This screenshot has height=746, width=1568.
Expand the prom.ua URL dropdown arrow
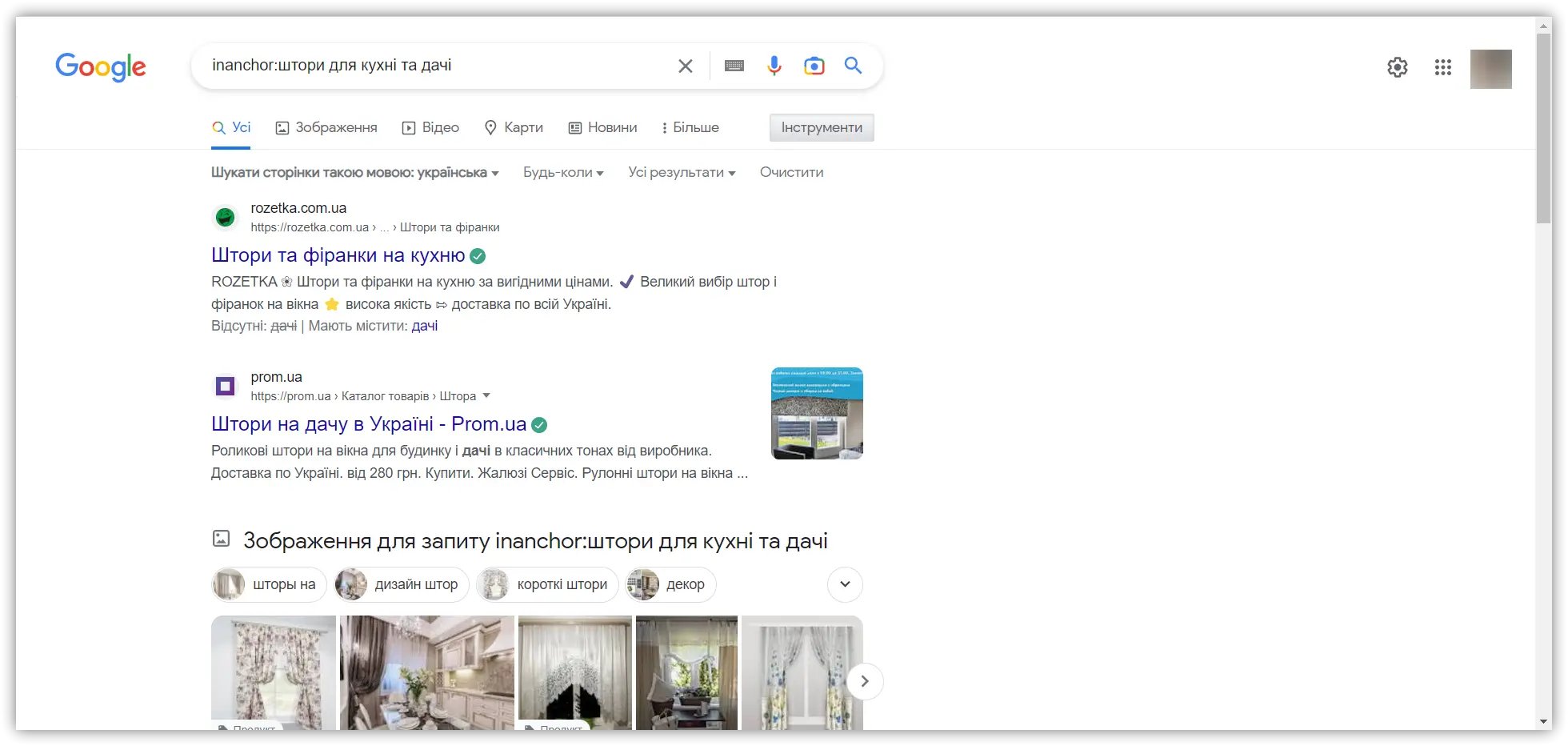486,395
